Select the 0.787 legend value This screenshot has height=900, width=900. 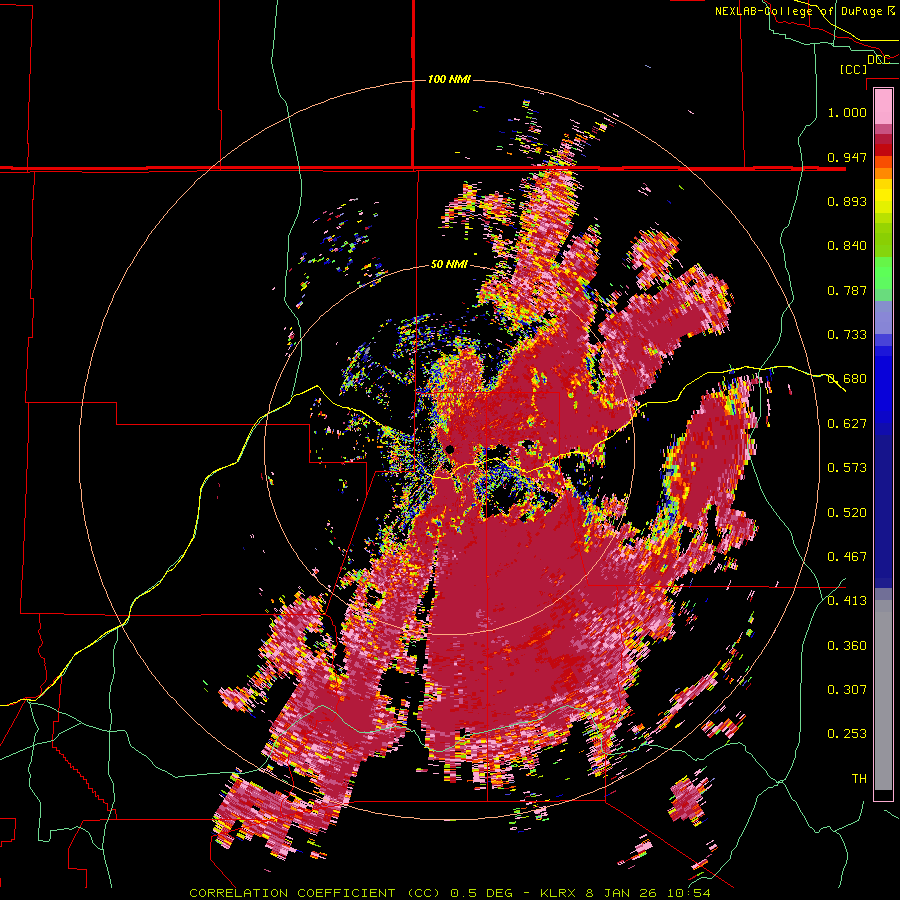pyautogui.click(x=847, y=290)
